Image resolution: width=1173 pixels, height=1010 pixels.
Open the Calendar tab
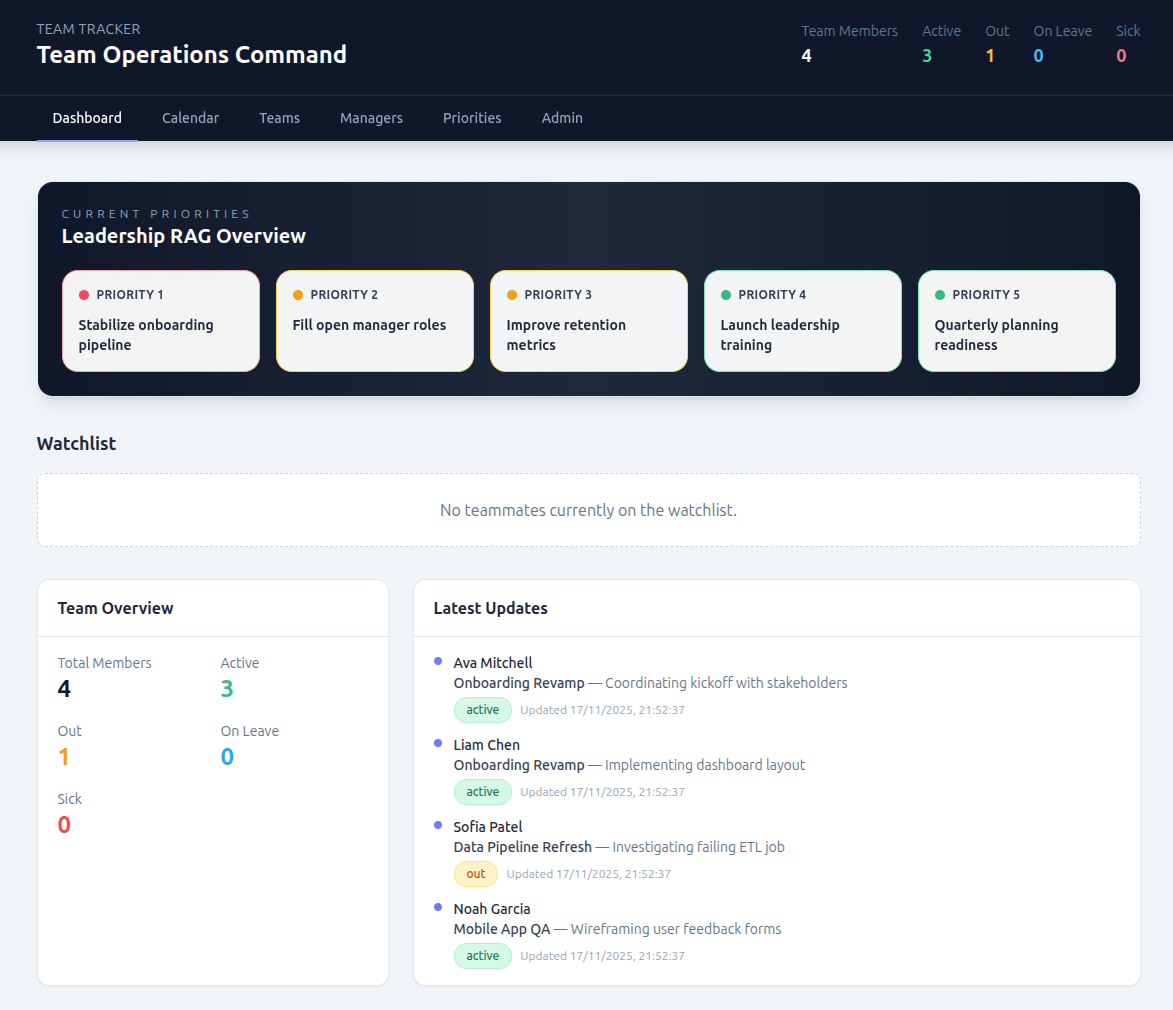pyautogui.click(x=190, y=118)
